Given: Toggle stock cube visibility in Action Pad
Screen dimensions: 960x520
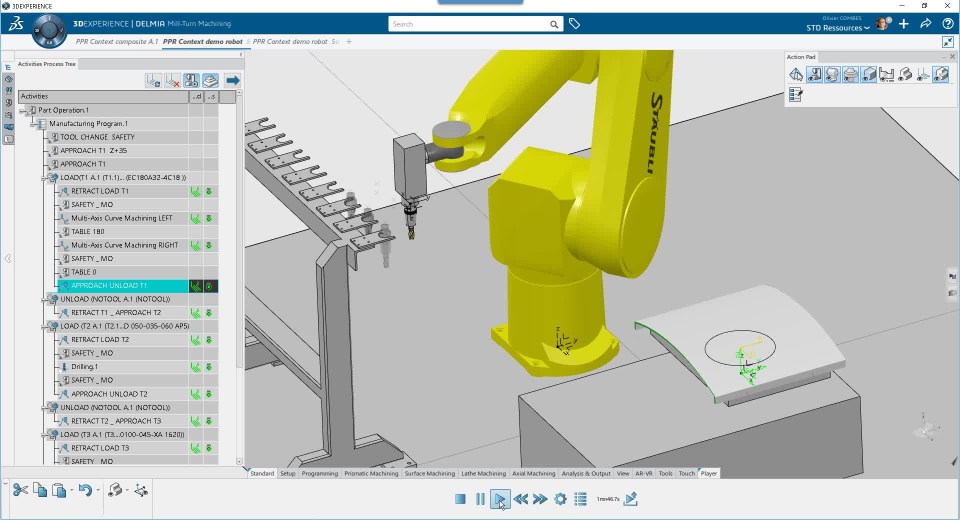Looking at the screenshot, I should [869, 75].
